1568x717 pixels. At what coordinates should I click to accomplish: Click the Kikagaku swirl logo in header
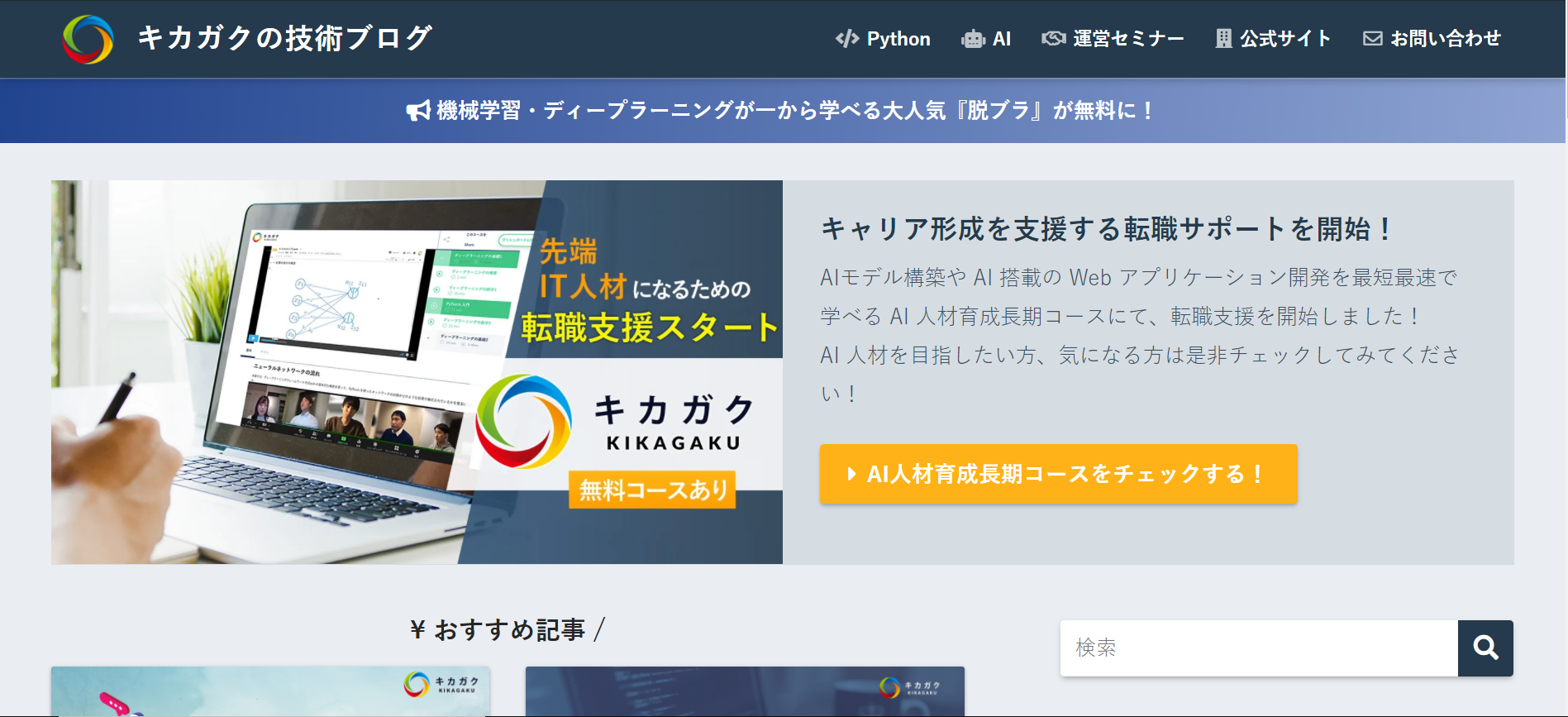[x=88, y=39]
